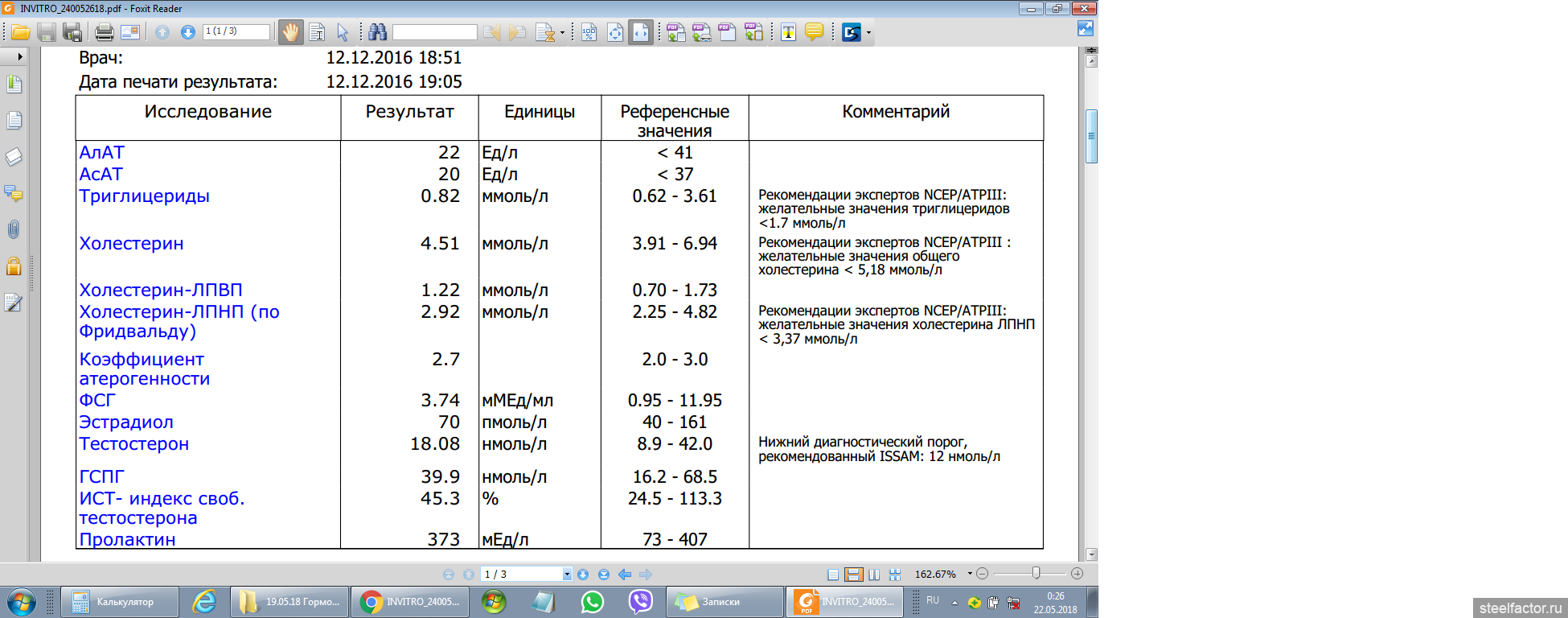Open the Pages thumbnails side panel
1568x618 pixels.
[14, 121]
